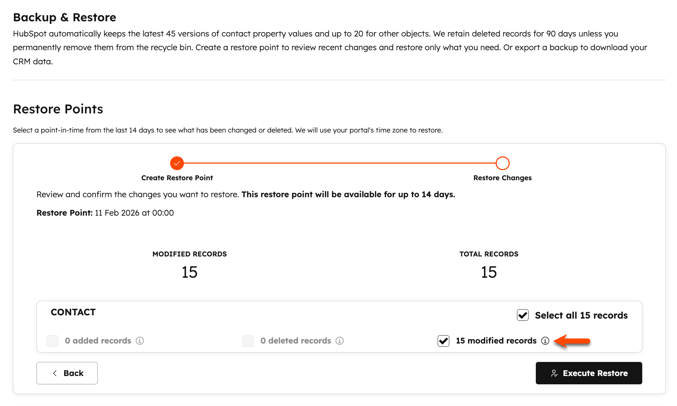This screenshot has width=677, height=406.
Task: Click the CONTACT section heading
Action: [73, 313]
